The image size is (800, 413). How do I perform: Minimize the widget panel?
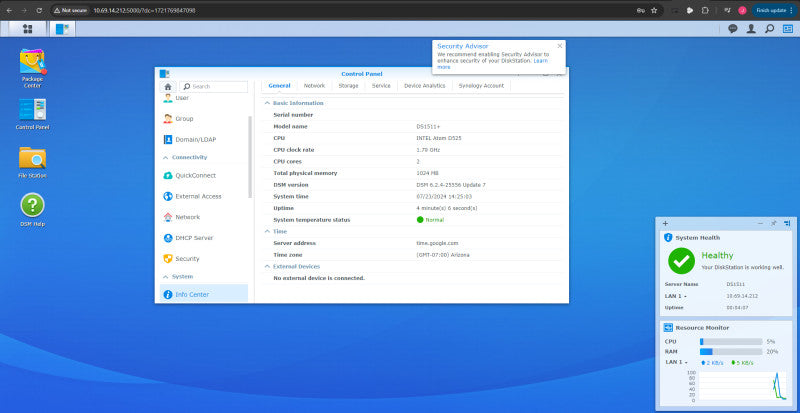pyautogui.click(x=760, y=223)
